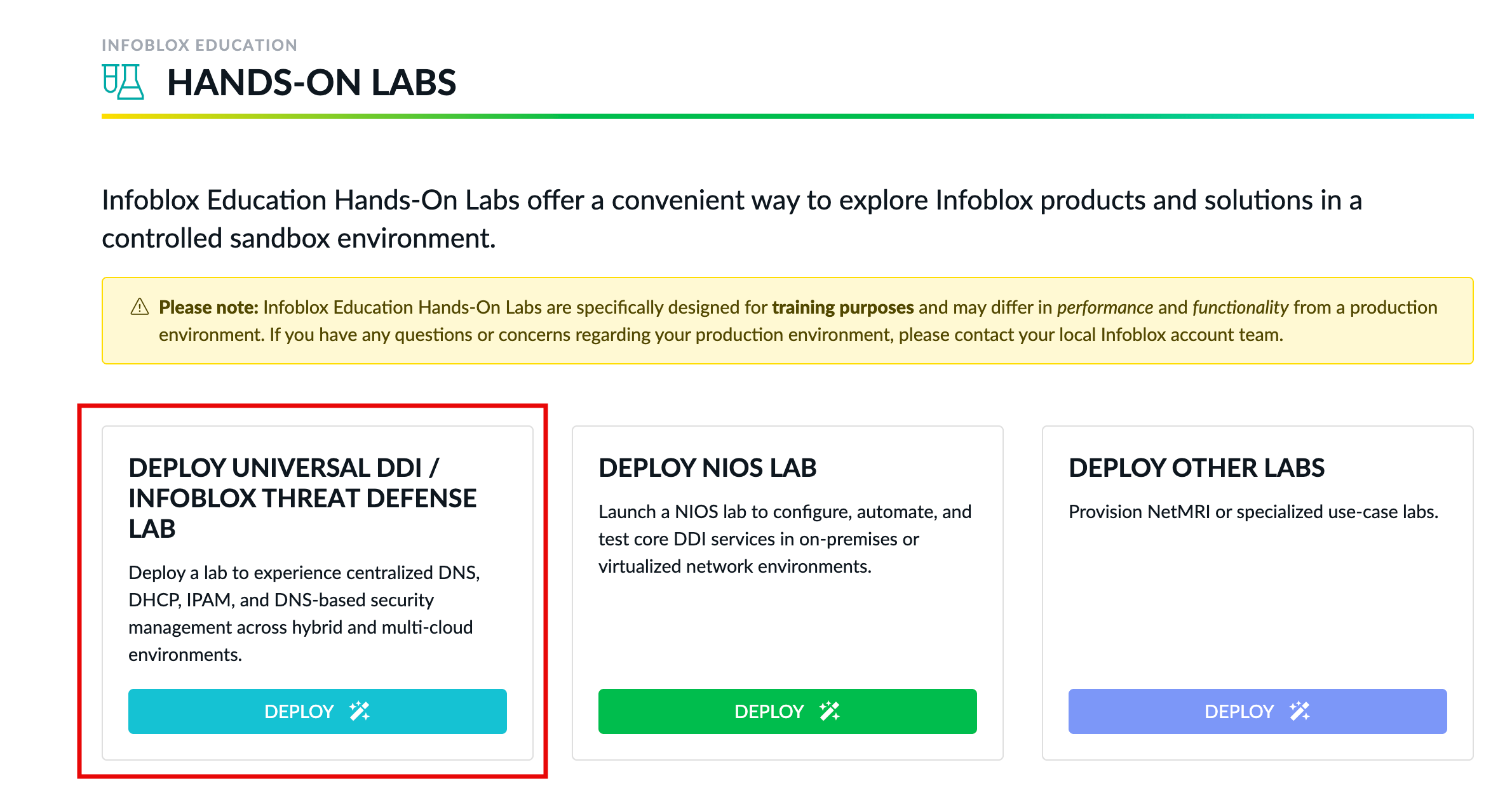Click the NetMRI specialized labs description
Screen dimensions: 1512x800
(x=1253, y=512)
